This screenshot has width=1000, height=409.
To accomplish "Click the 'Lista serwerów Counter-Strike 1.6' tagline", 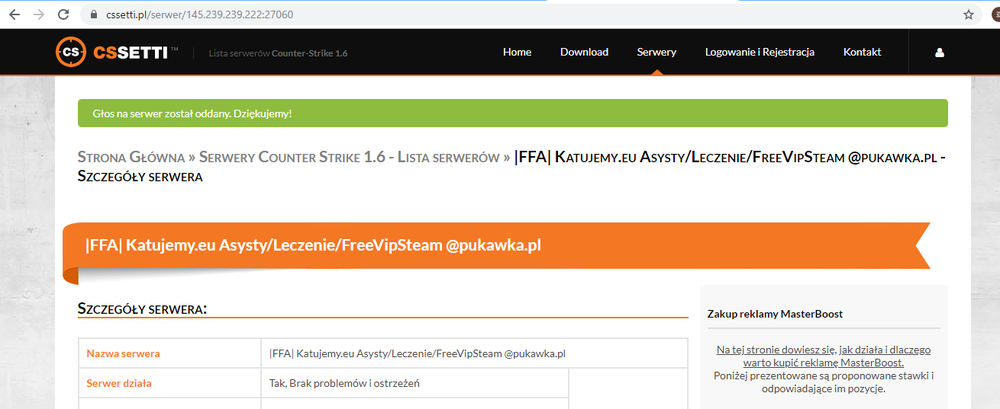I will click(278, 53).
